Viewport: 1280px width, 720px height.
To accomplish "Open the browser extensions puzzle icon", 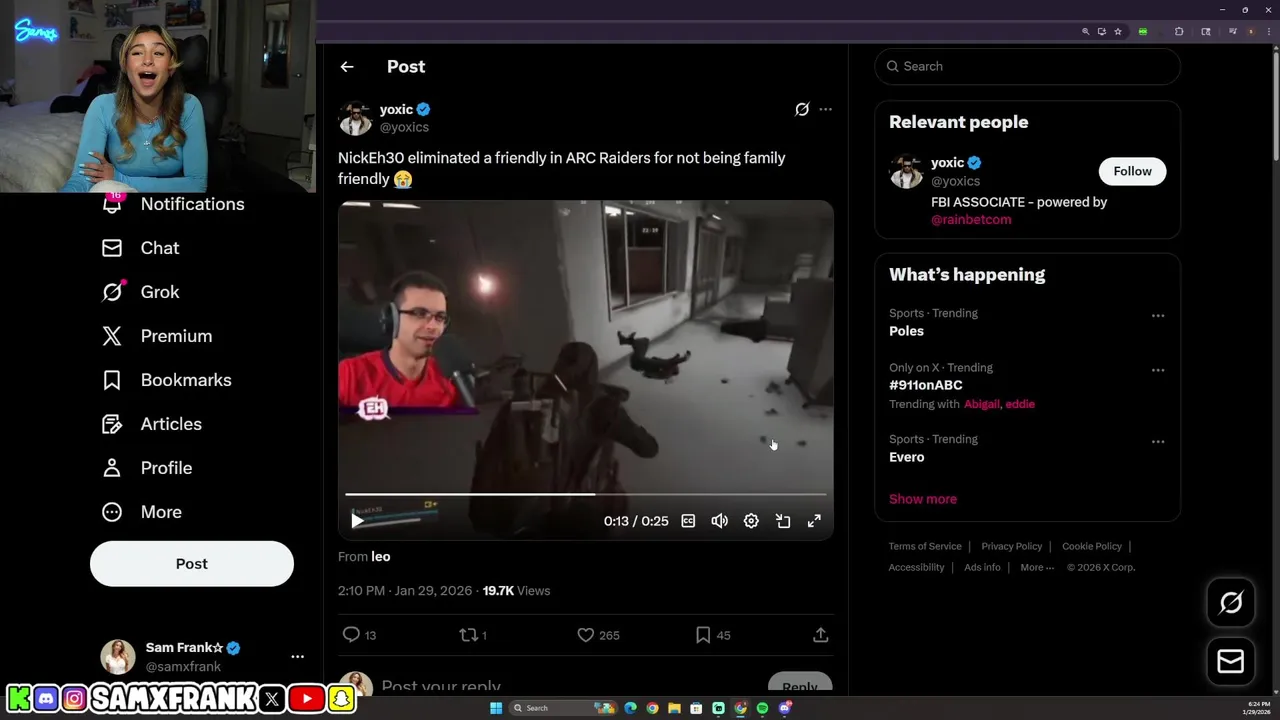I will pos(1179,32).
